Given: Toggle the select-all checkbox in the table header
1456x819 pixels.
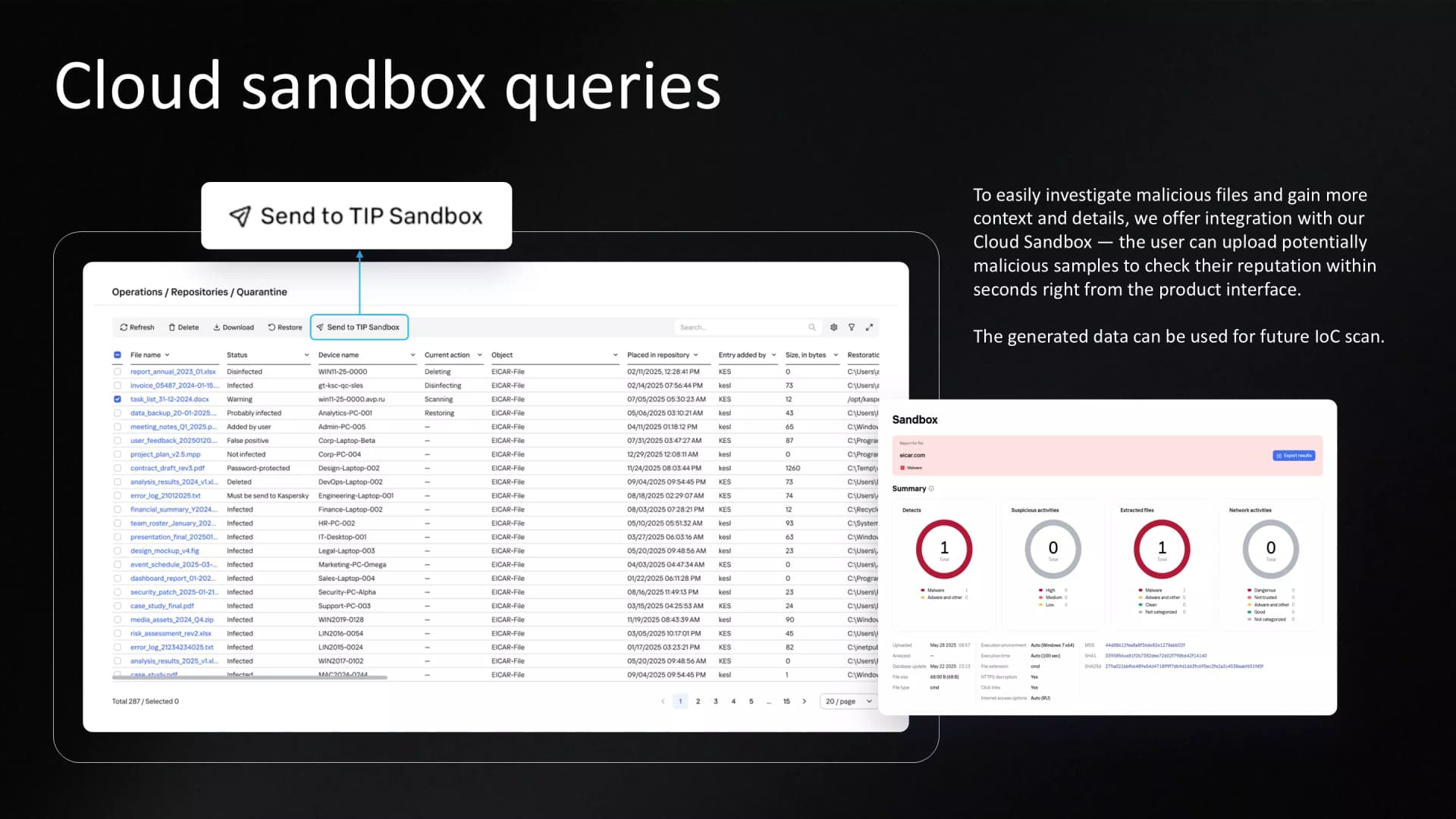Looking at the screenshot, I should tap(118, 355).
